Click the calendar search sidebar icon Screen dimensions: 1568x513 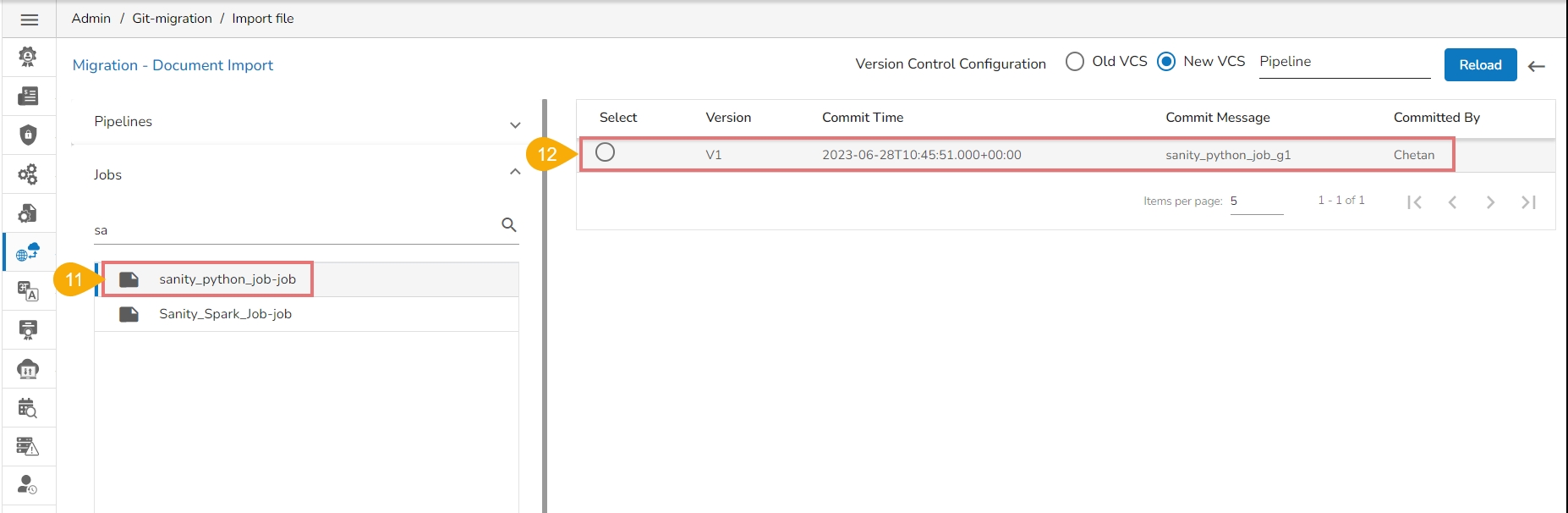point(28,408)
